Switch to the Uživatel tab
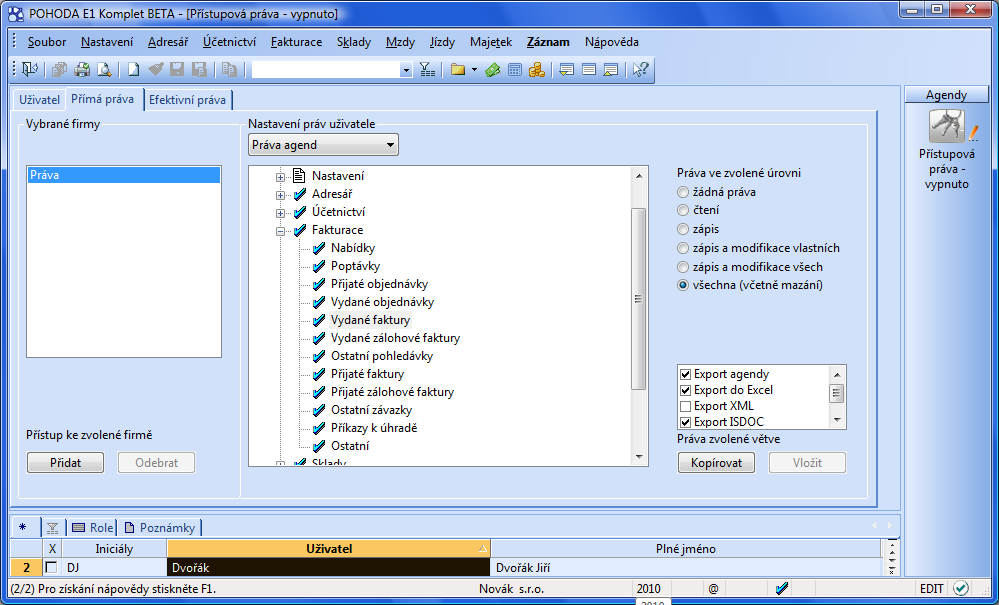999x605 pixels. 40,100
